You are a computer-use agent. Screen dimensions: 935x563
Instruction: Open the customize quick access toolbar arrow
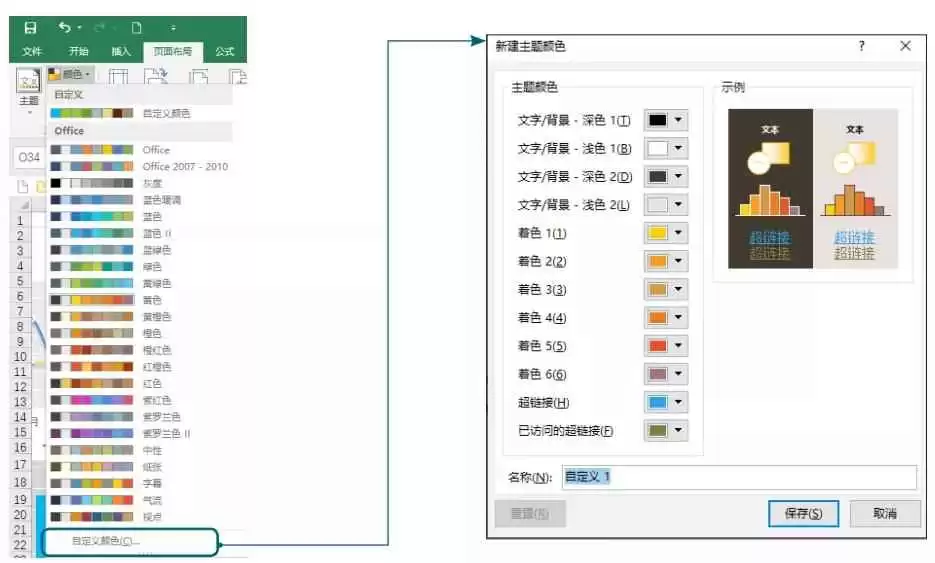tap(173, 28)
